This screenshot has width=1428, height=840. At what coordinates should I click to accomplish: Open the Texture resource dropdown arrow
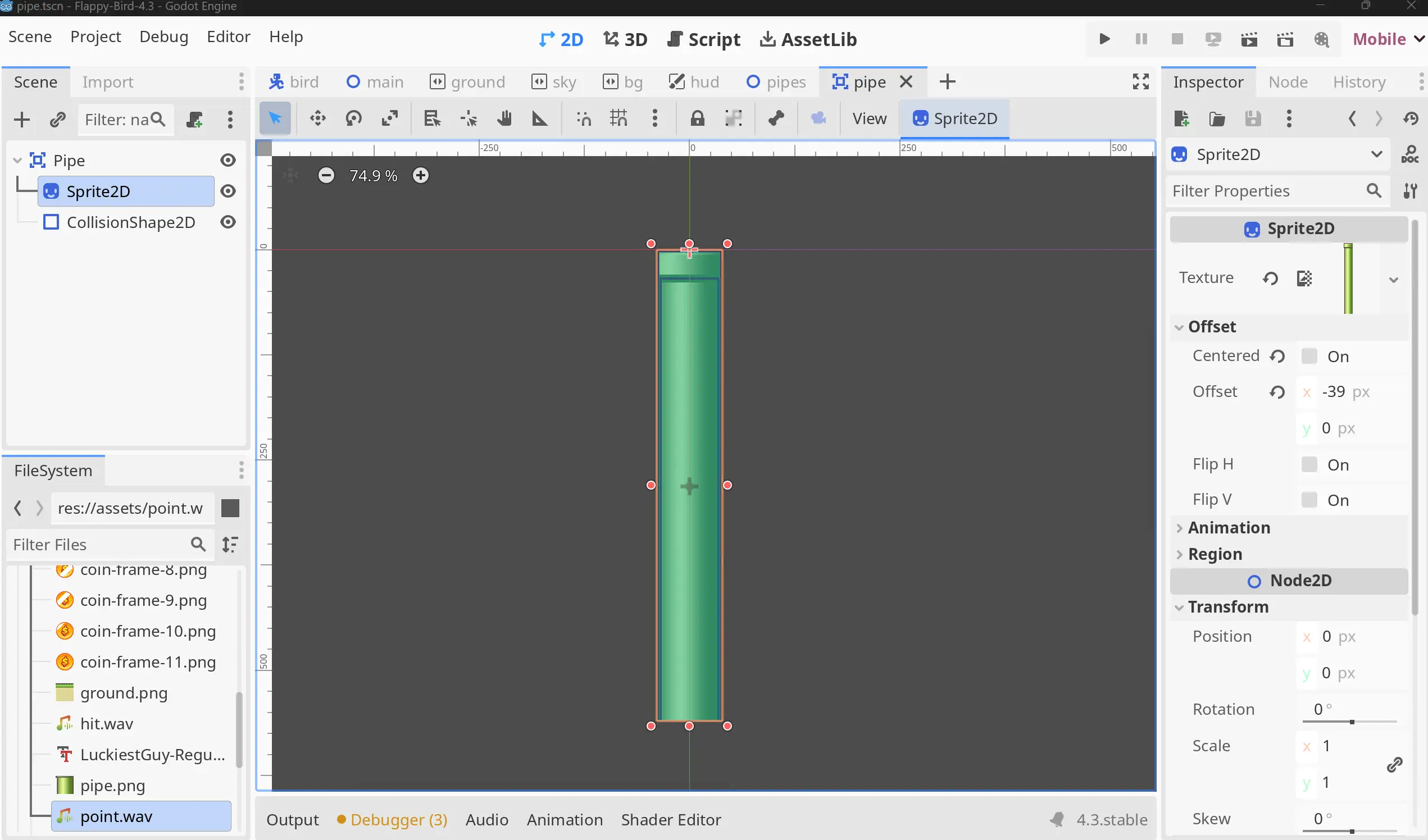(1393, 280)
